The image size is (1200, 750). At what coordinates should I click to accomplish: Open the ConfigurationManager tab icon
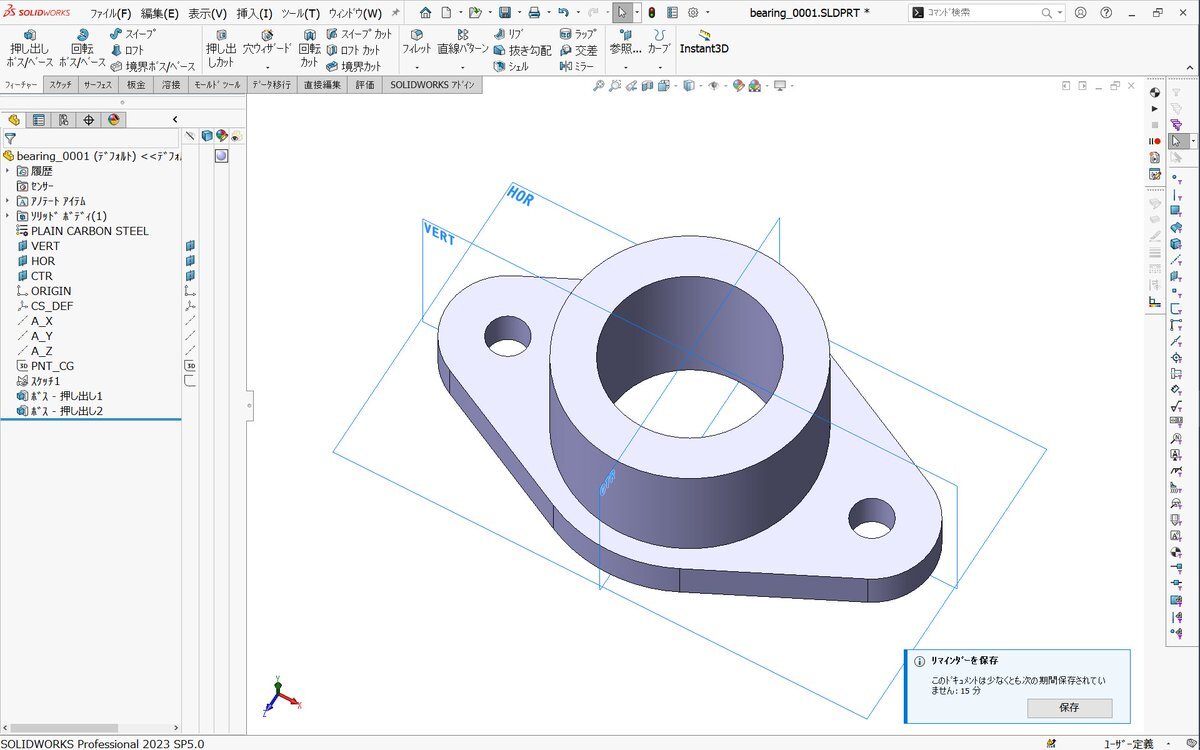pos(63,120)
